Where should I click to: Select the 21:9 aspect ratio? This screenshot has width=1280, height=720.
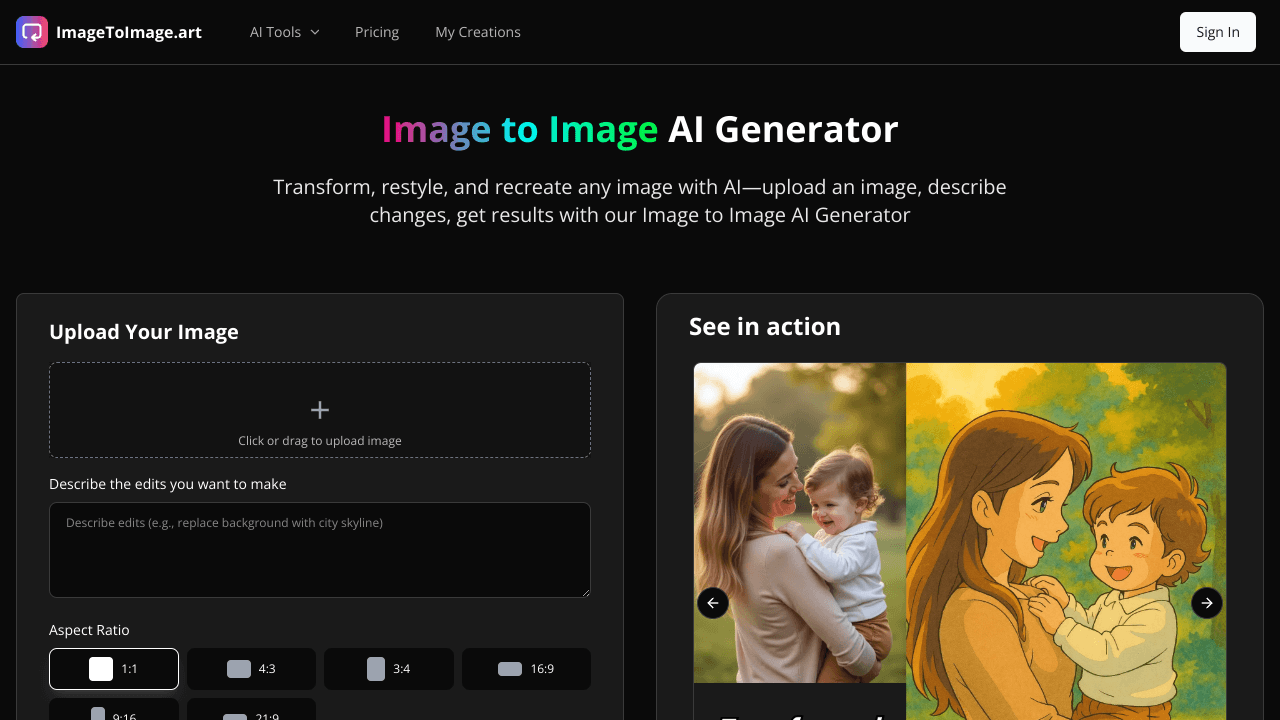click(x=251, y=714)
